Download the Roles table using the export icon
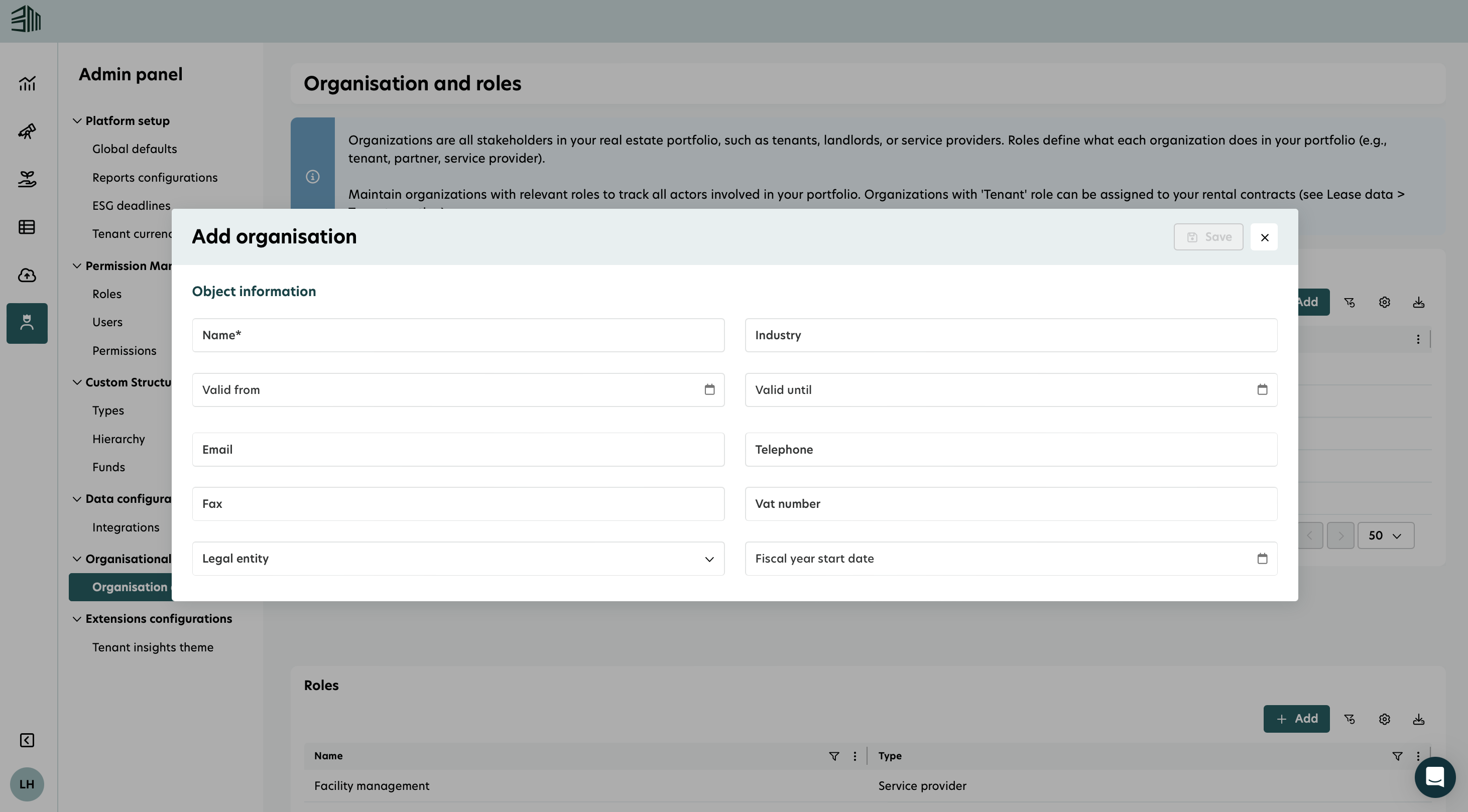The height and width of the screenshot is (812, 1468). [x=1418, y=719]
